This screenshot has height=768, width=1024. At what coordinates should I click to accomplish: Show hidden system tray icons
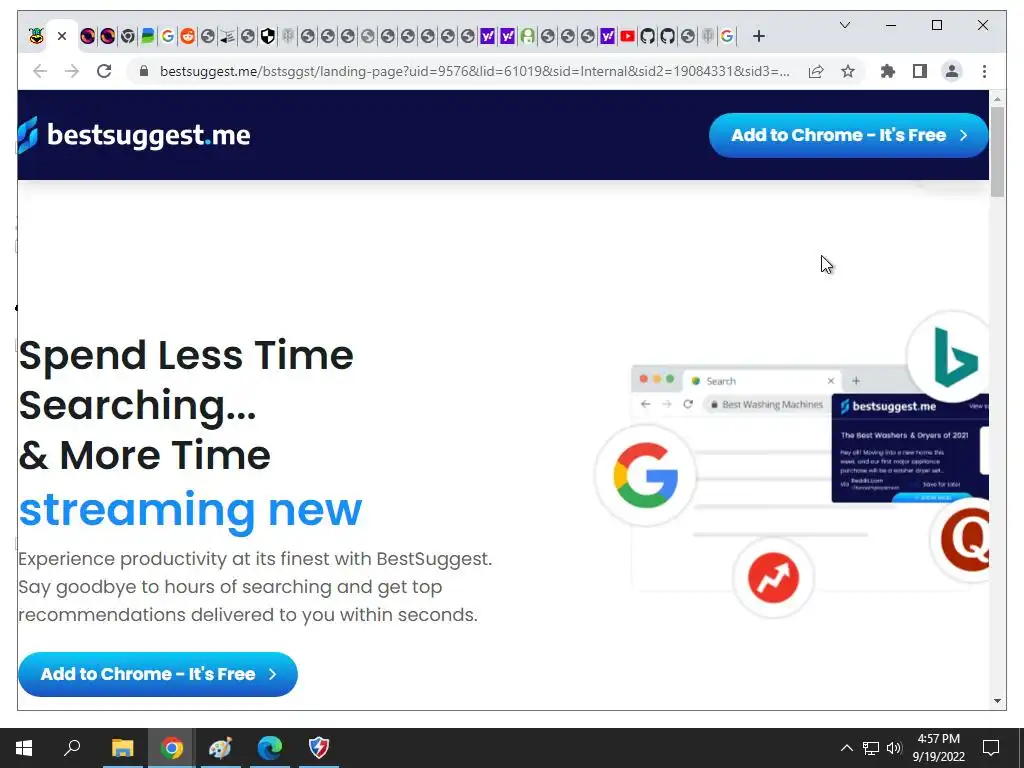tap(846, 748)
